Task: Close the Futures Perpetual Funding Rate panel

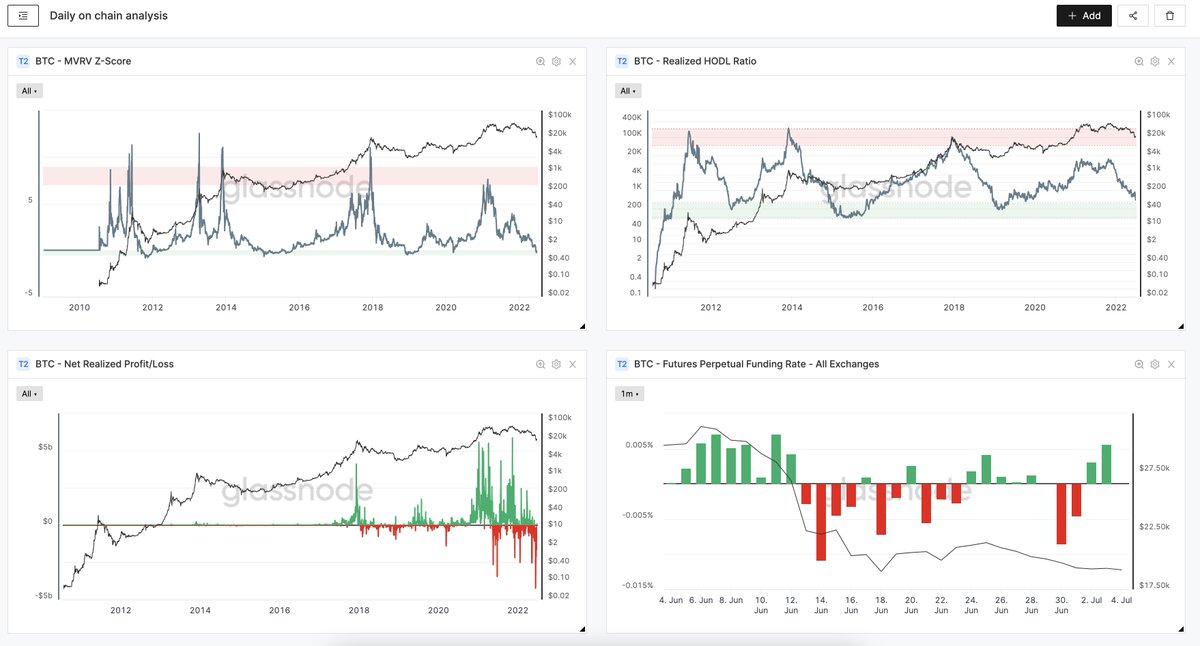Action: 1170,364
